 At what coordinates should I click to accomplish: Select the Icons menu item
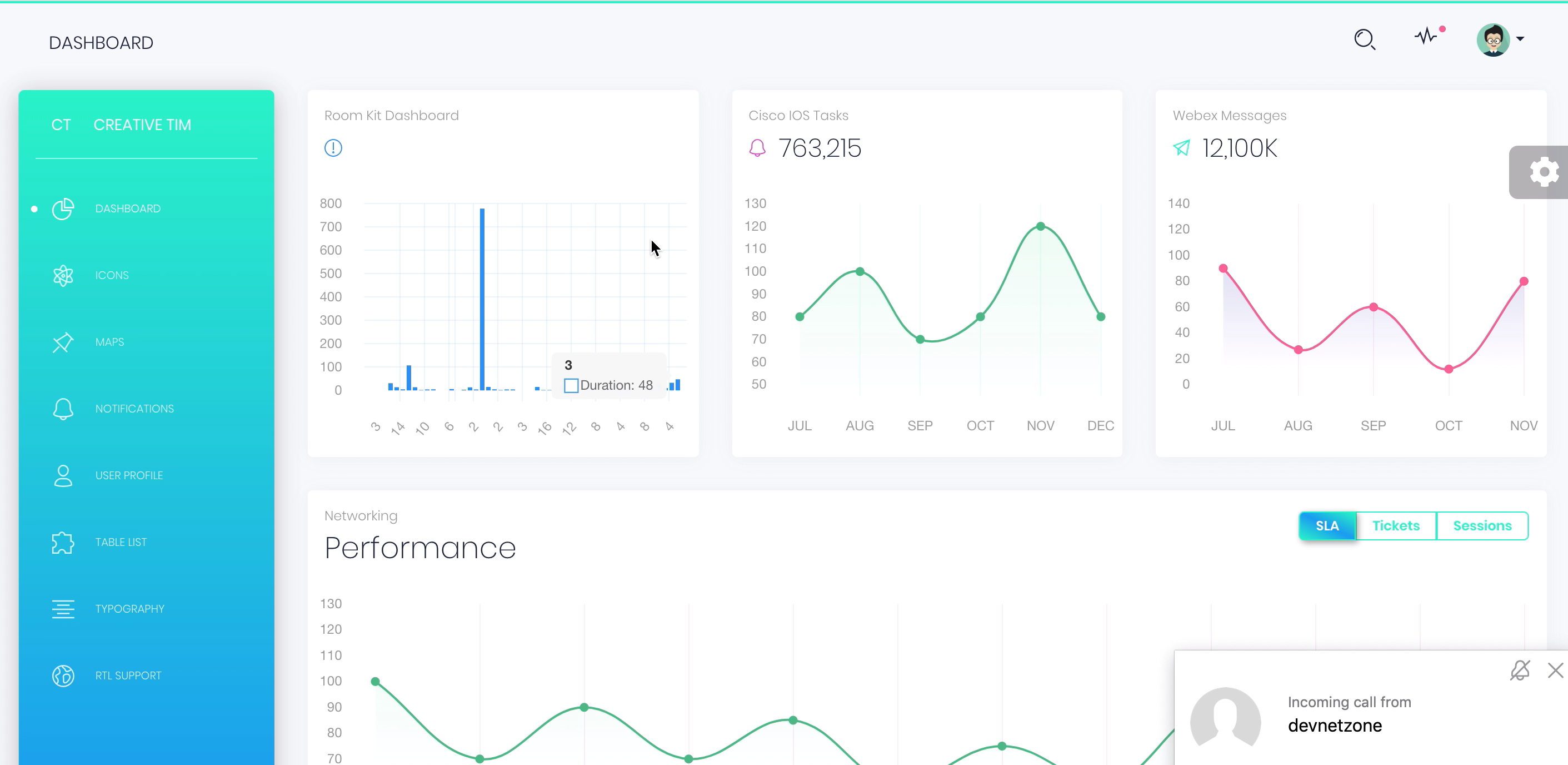(113, 275)
